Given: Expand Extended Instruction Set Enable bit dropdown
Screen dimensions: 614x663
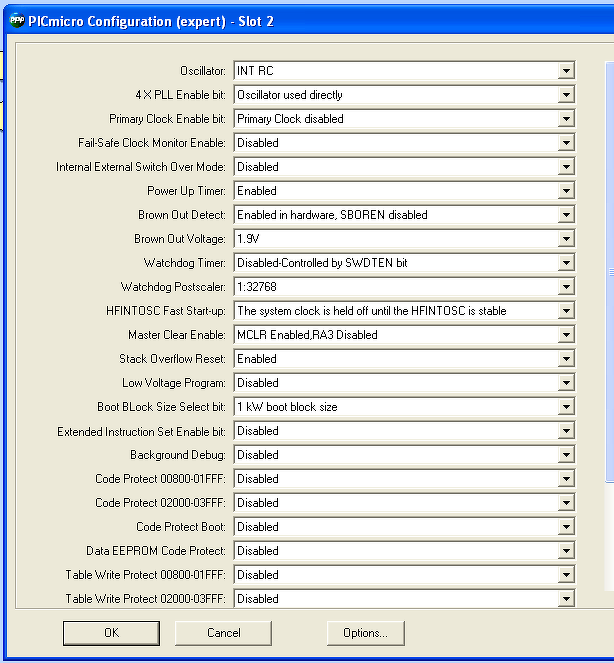Looking at the screenshot, I should (x=404, y=431).
